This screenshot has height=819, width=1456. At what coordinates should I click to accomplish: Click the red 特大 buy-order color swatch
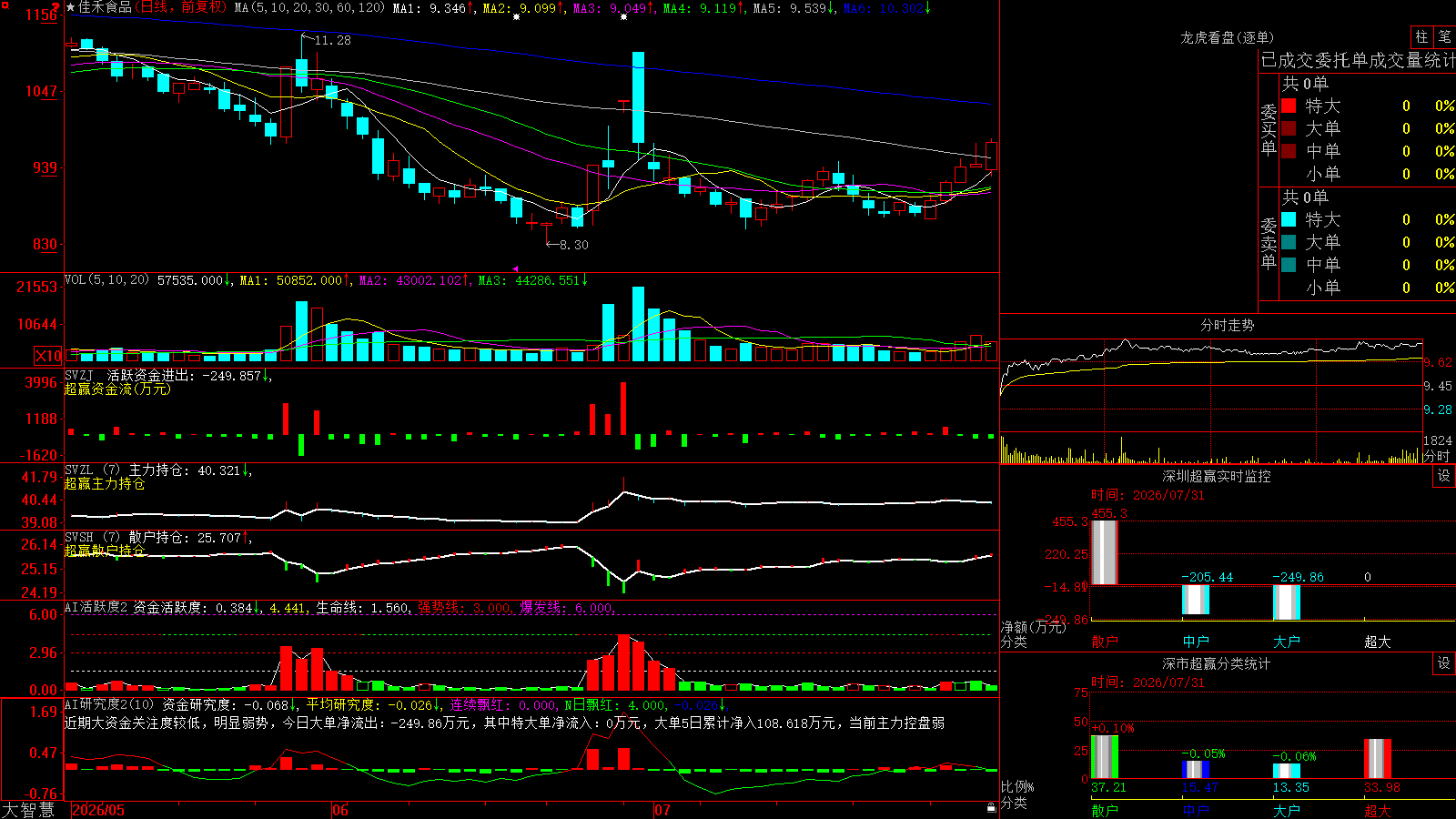click(x=1289, y=106)
